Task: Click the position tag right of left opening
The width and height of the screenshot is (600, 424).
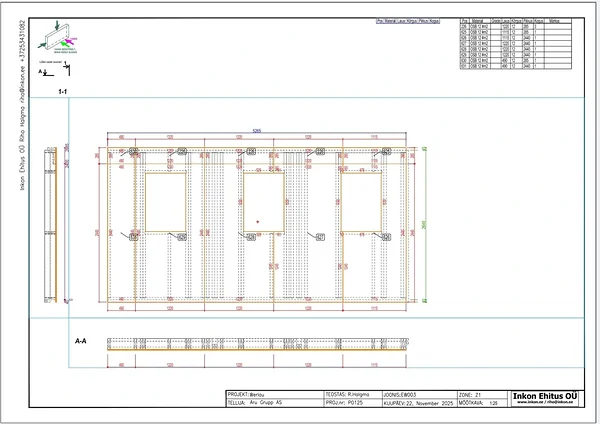Action: [x=183, y=237]
